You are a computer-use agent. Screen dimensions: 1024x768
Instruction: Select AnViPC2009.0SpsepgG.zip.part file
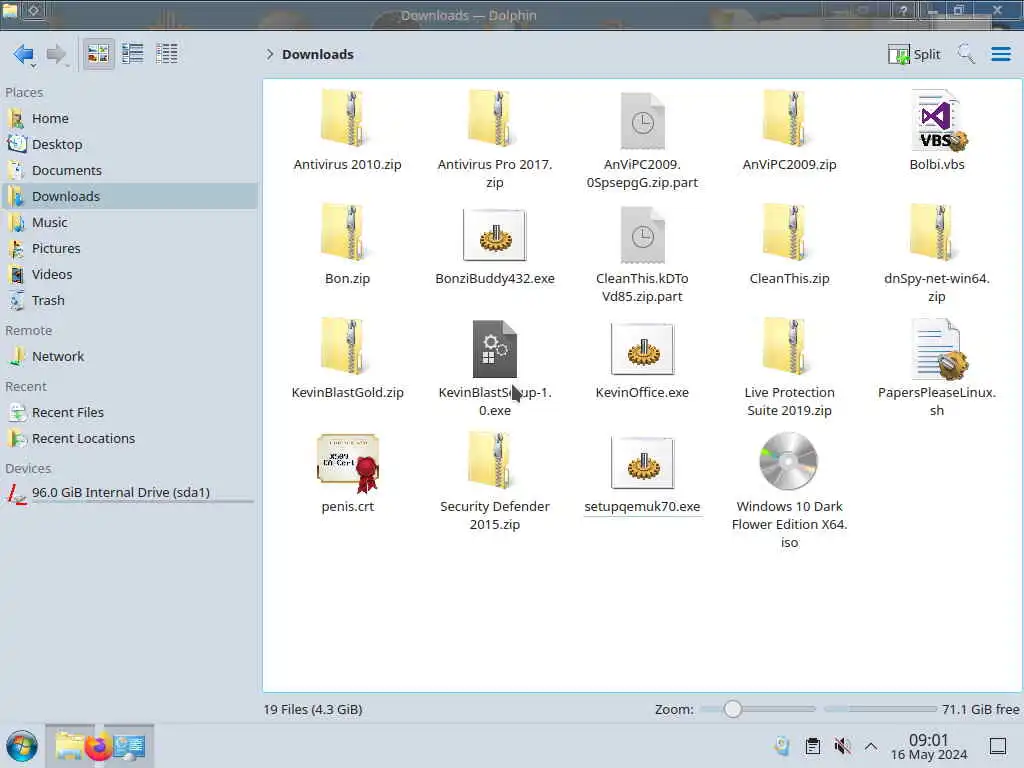click(x=642, y=138)
